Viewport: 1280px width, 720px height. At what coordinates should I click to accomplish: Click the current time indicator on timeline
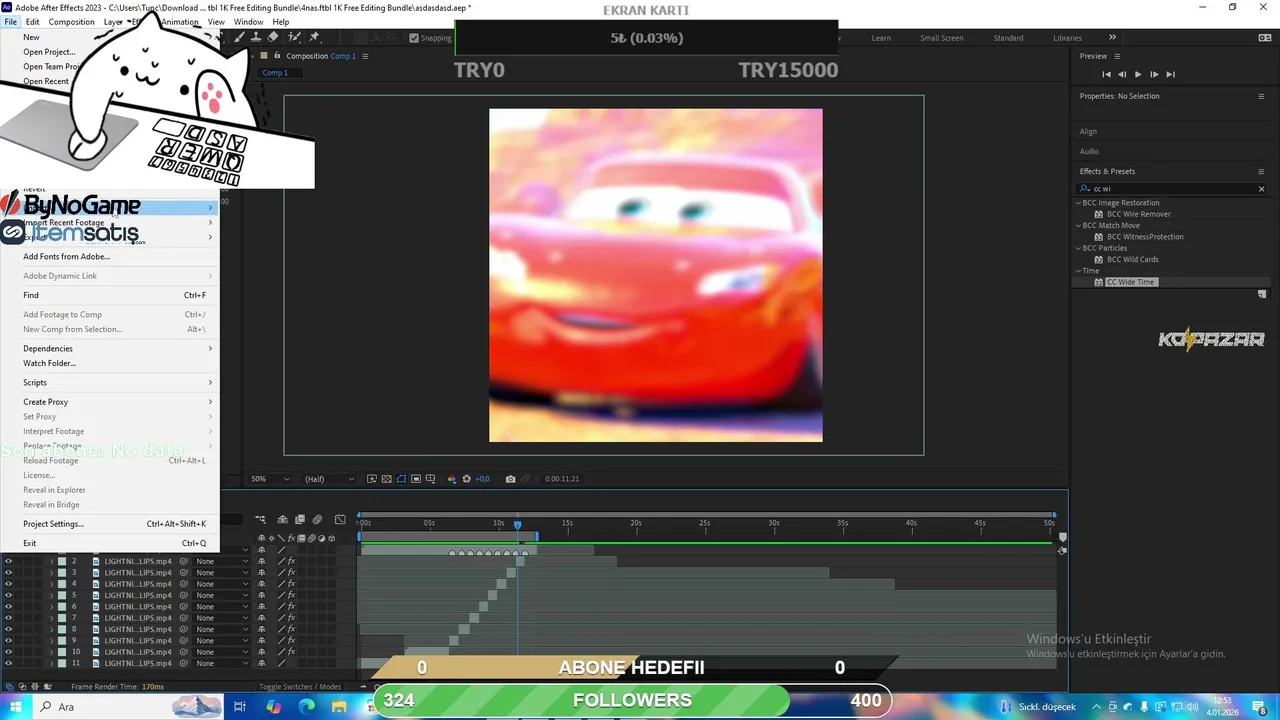pyautogui.click(x=517, y=524)
